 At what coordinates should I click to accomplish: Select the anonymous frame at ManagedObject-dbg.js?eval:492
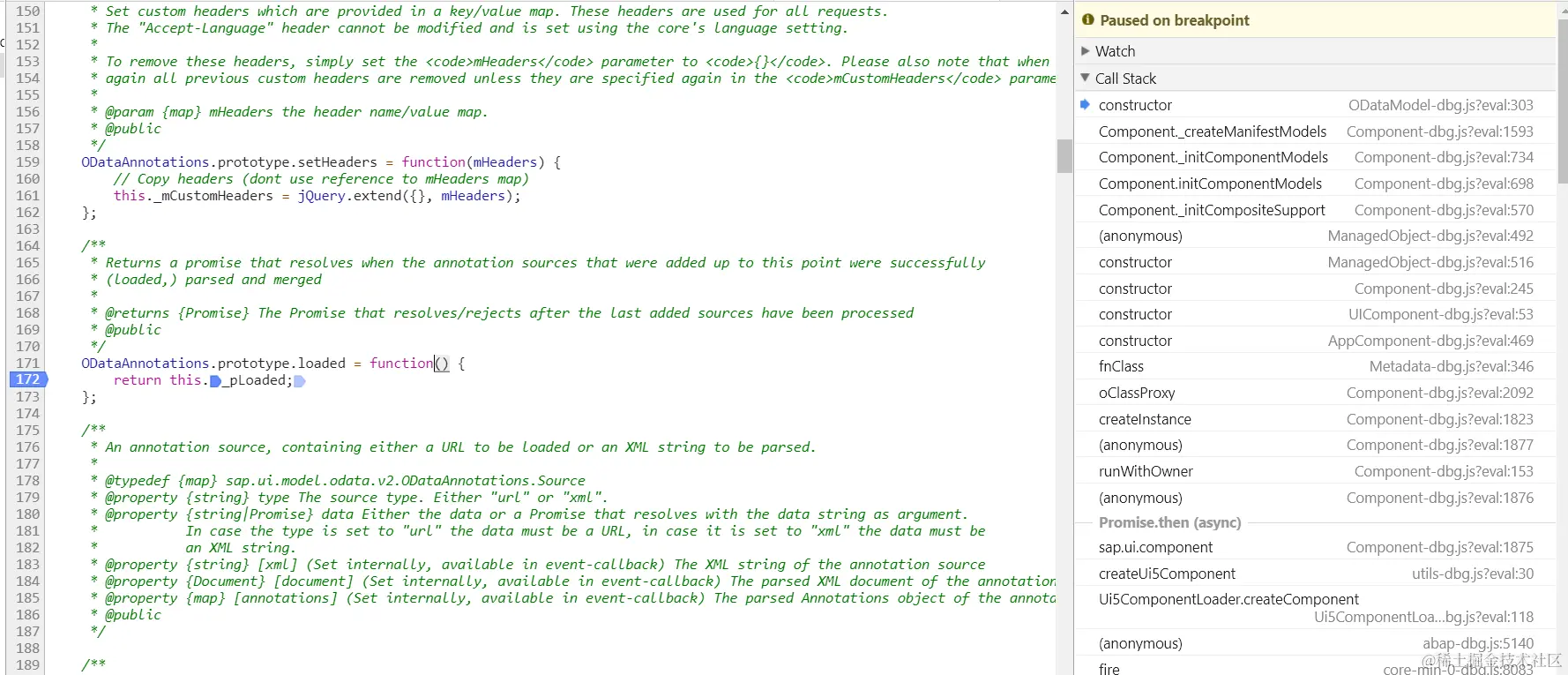[x=1315, y=236]
